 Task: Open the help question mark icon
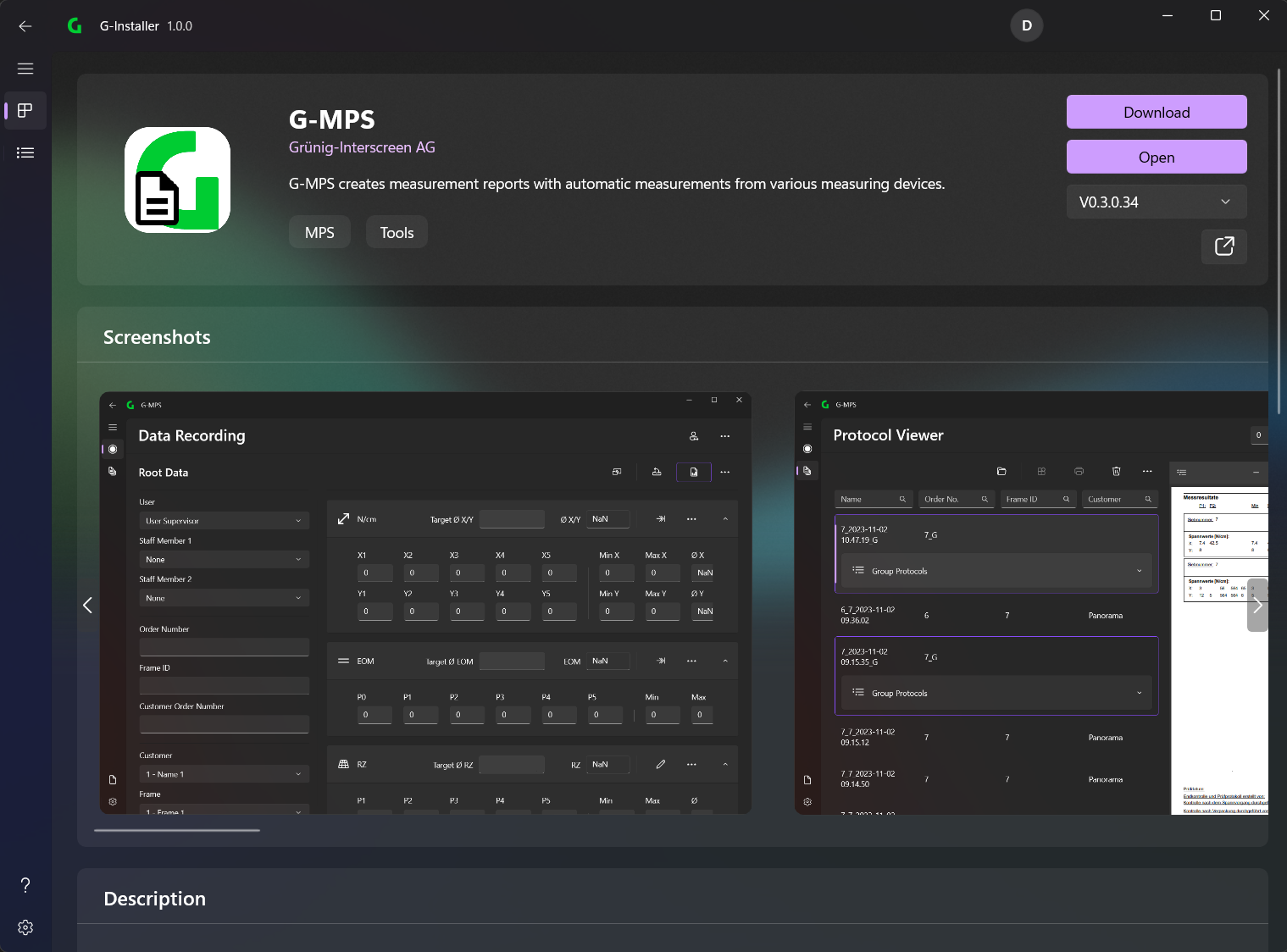[x=25, y=885]
